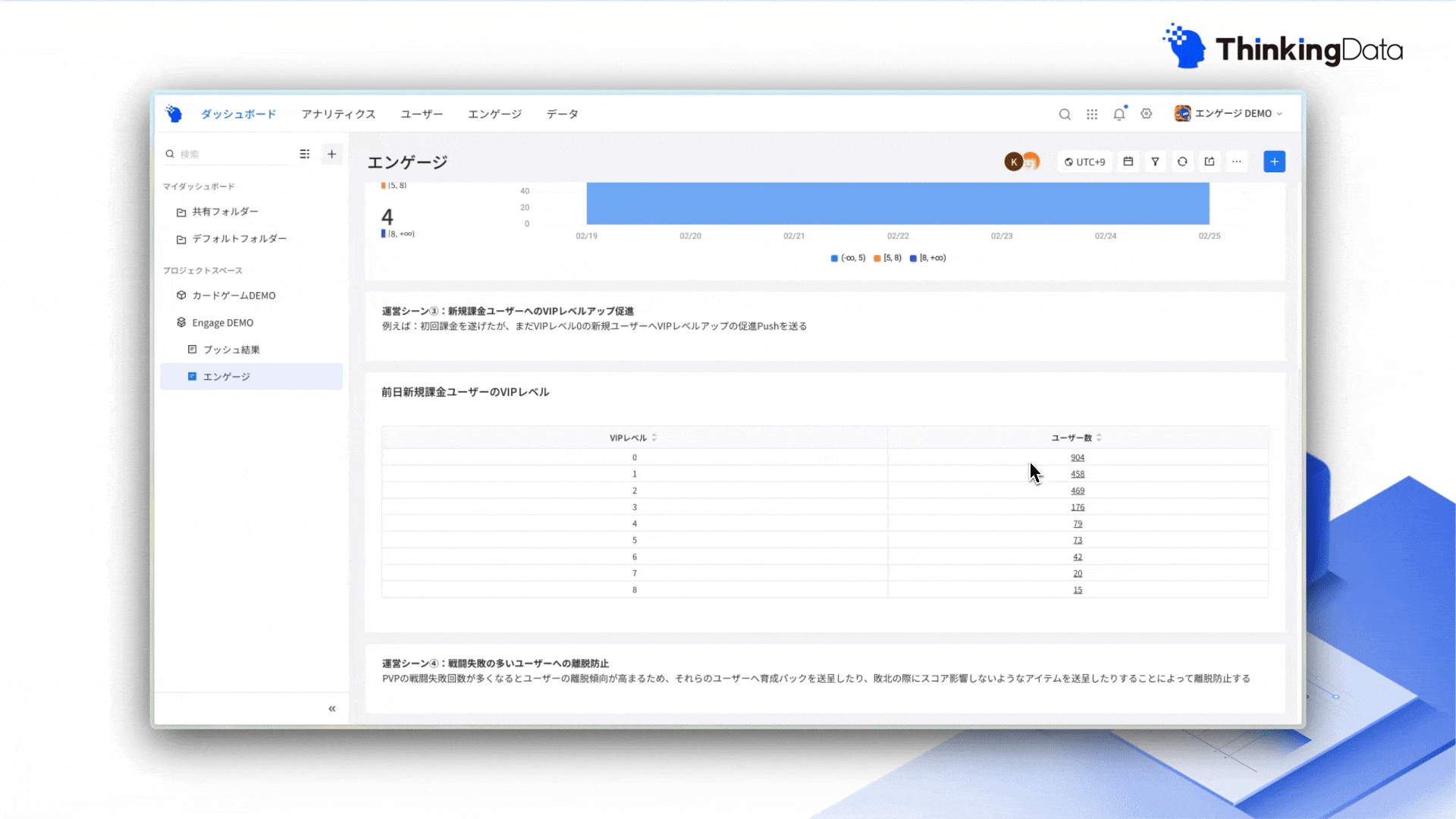Viewport: 1456px width, 819px height.
Task: Open the 904 user count link
Action: (x=1078, y=457)
